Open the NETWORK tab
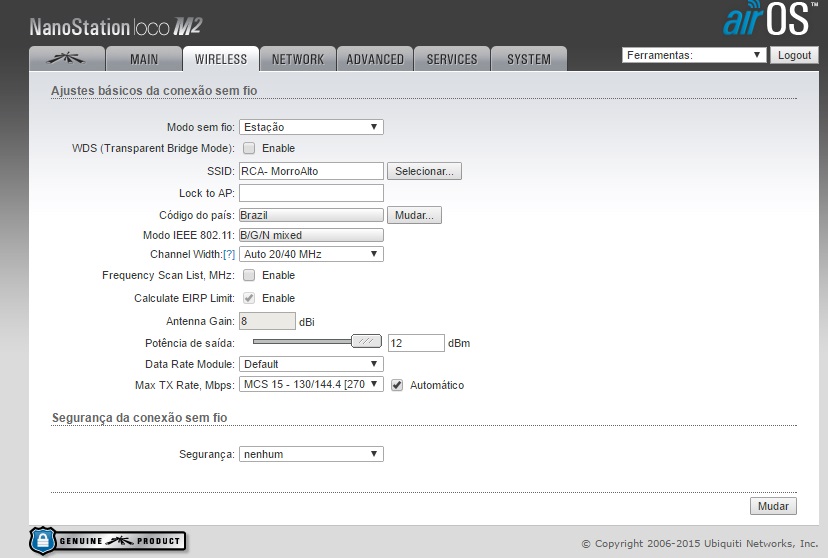This screenshot has height=558, width=828. point(298,59)
